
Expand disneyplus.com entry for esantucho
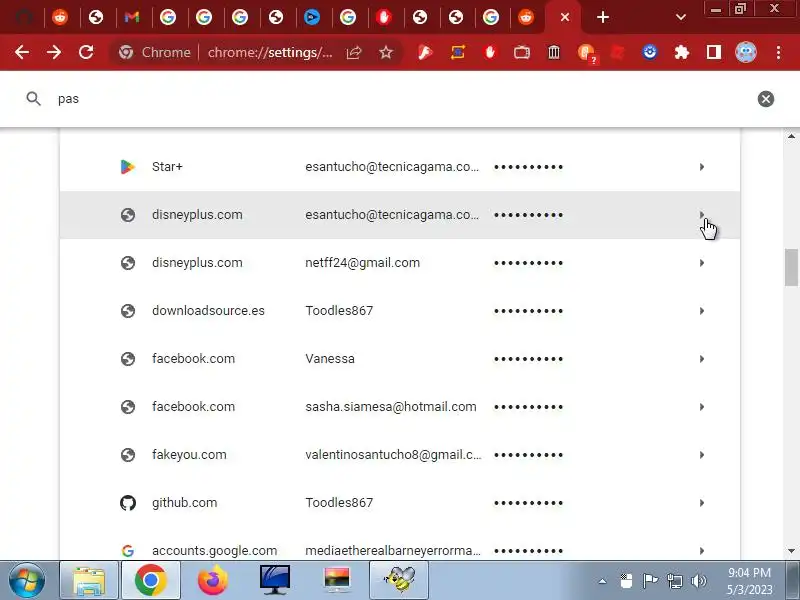tap(702, 215)
